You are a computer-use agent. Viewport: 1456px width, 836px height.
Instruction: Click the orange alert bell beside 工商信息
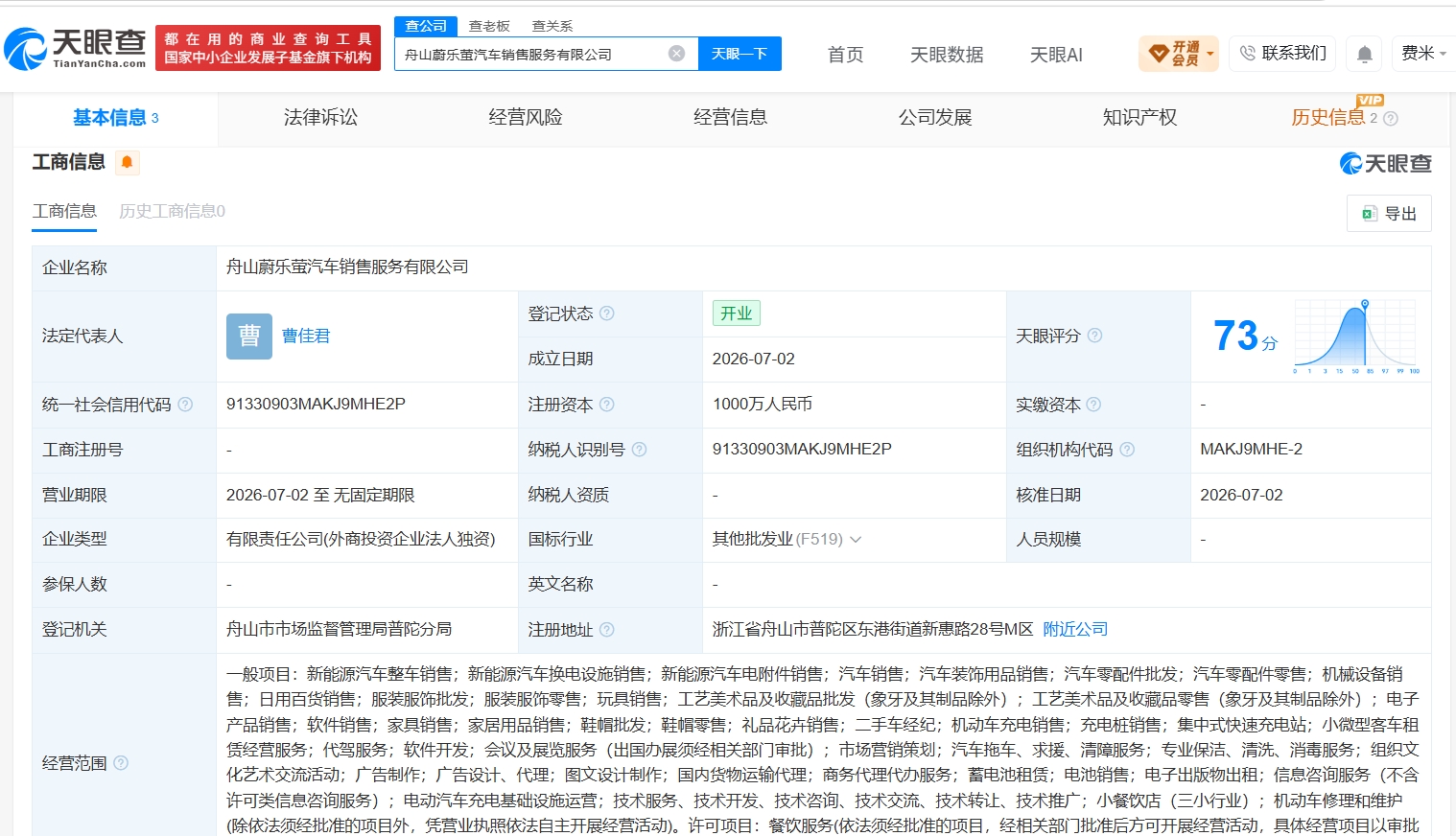point(127,162)
